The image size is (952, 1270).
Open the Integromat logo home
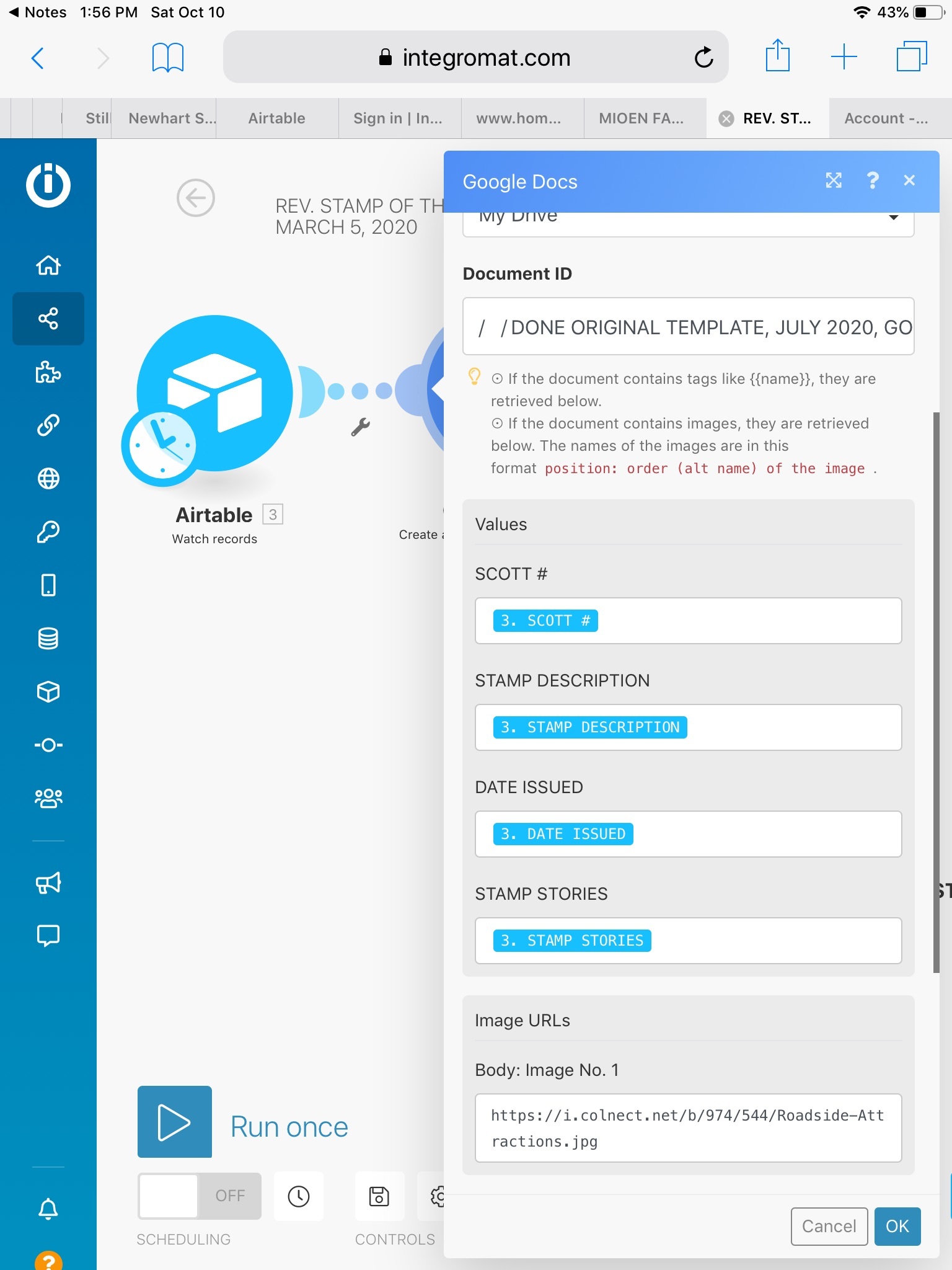pyautogui.click(x=48, y=185)
